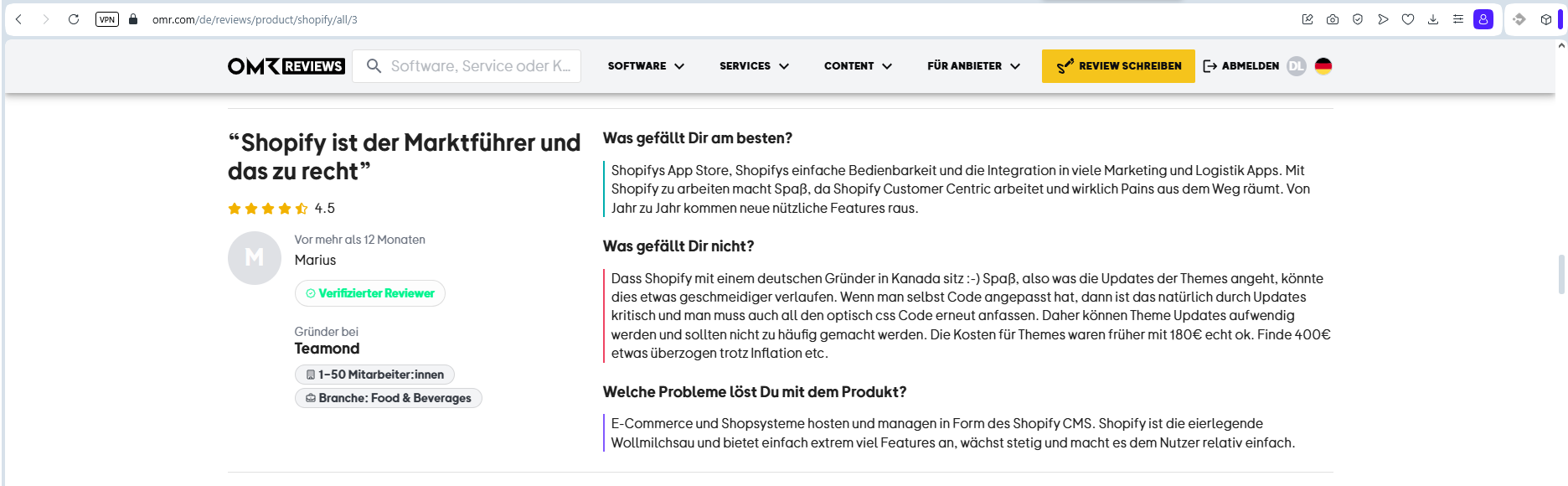Screen dimensions: 1568x486
Task: Open the Content navigation menu
Action: 858,66
